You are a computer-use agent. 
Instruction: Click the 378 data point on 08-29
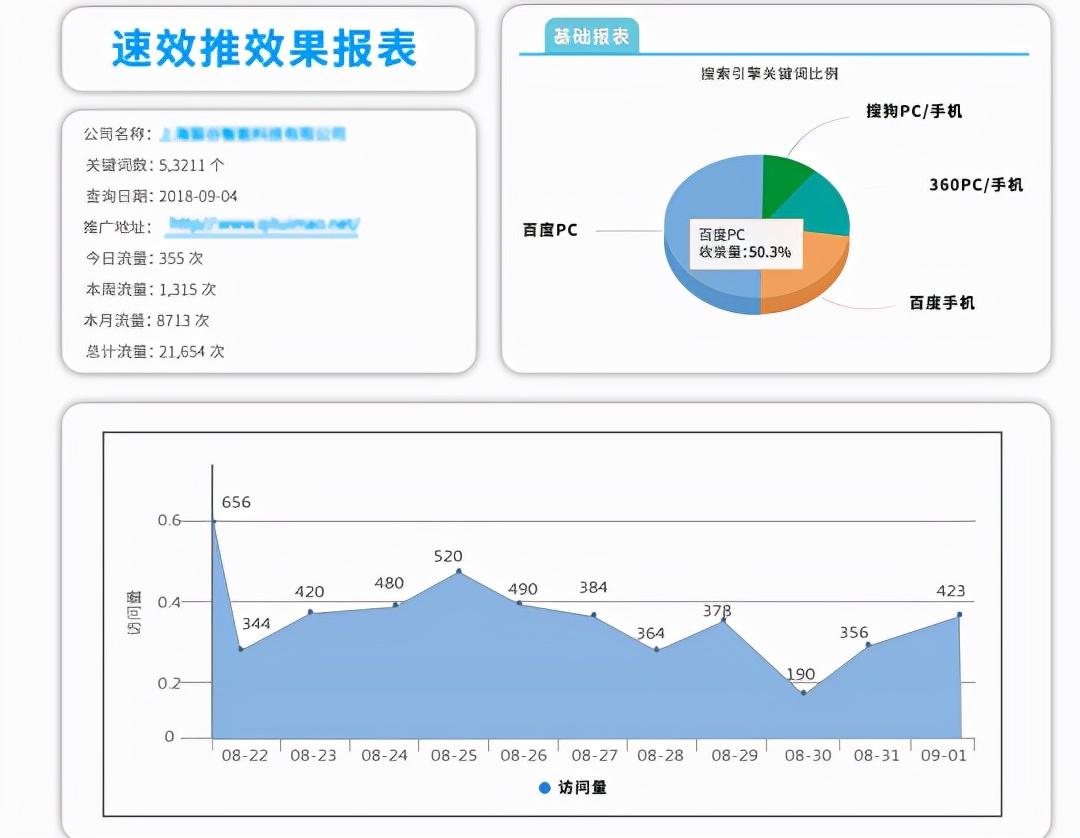[723, 620]
